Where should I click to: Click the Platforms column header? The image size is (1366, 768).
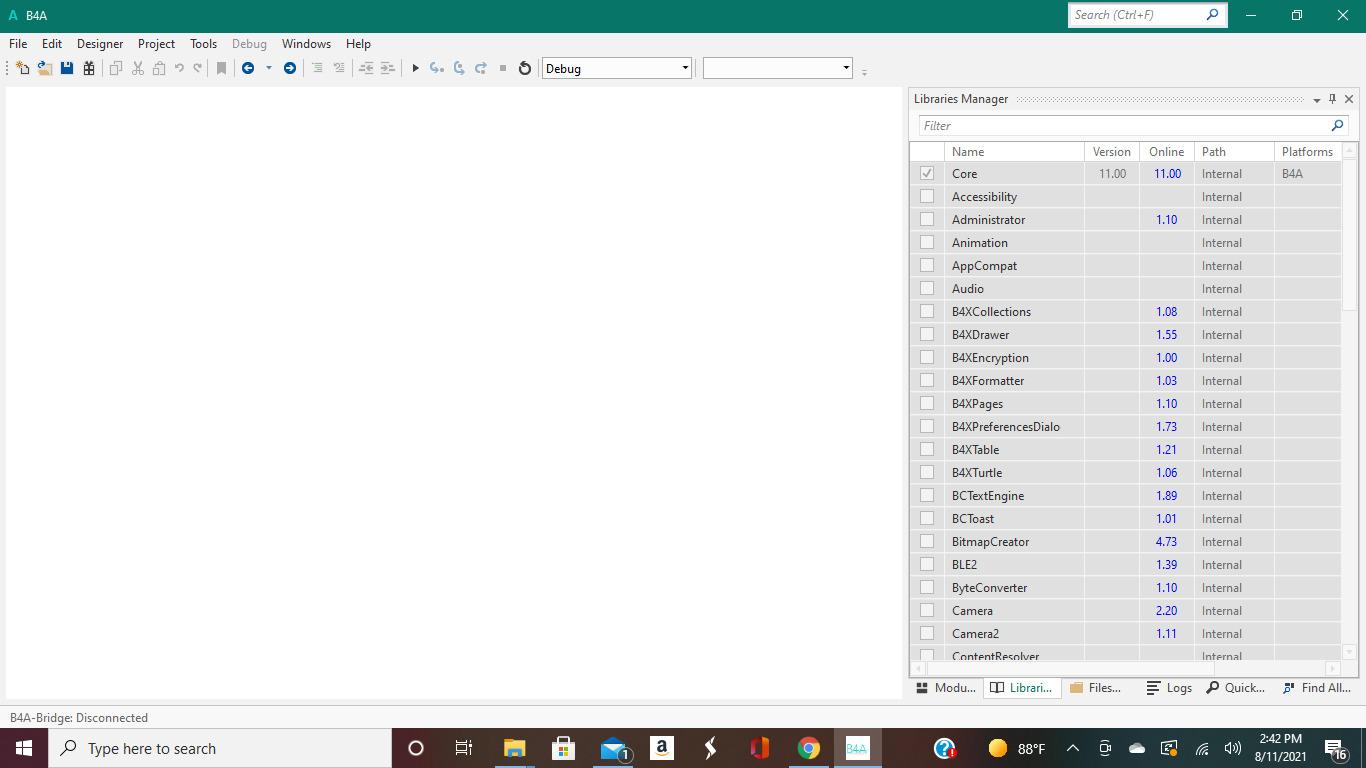(1308, 152)
